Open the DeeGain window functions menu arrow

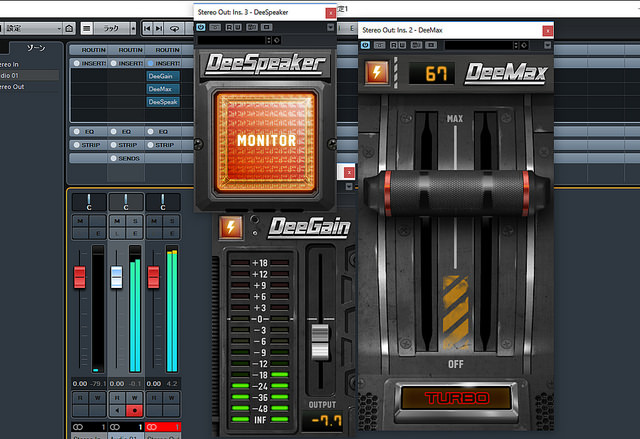coord(349,186)
